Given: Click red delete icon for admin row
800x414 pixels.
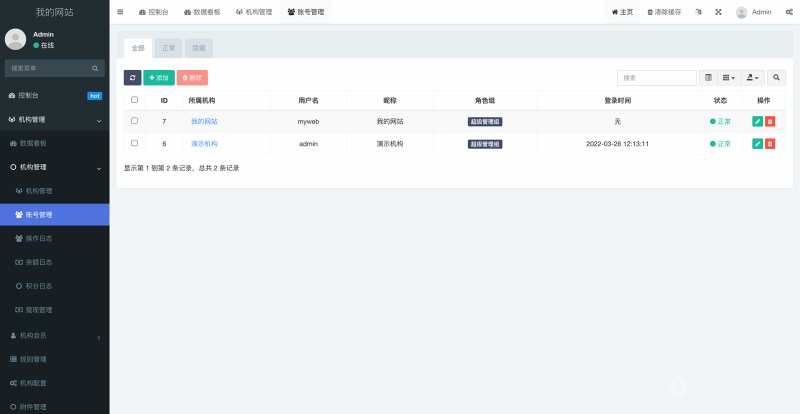Looking at the screenshot, I should click(x=770, y=144).
